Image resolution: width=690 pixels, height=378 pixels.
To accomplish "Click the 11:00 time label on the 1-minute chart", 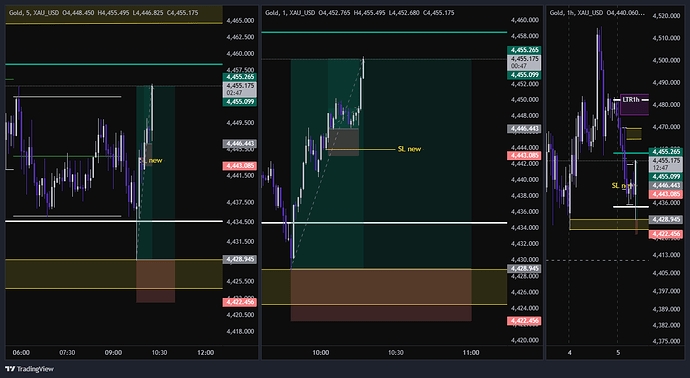I will 471,352.
